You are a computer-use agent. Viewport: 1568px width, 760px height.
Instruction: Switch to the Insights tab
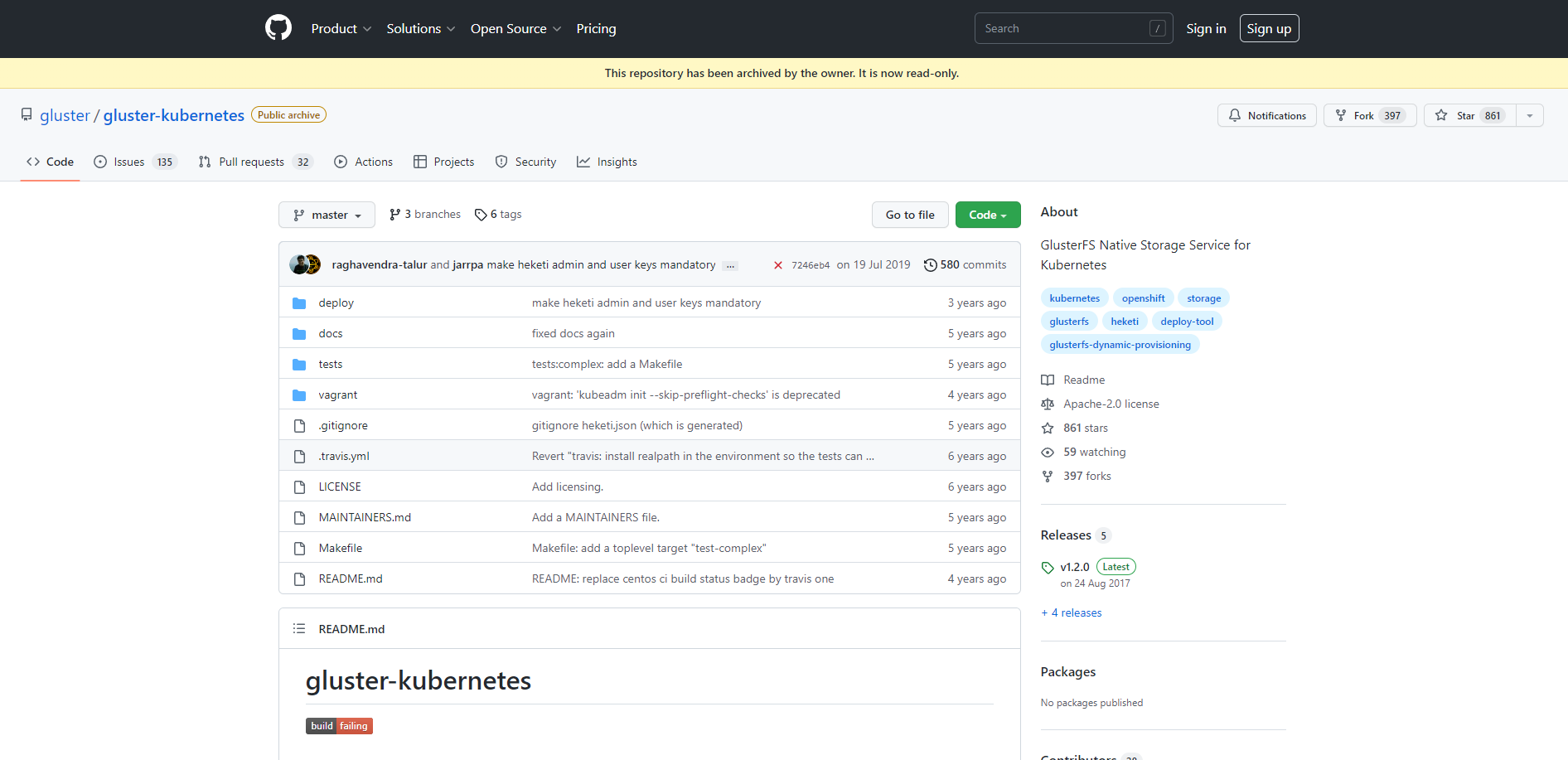607,162
